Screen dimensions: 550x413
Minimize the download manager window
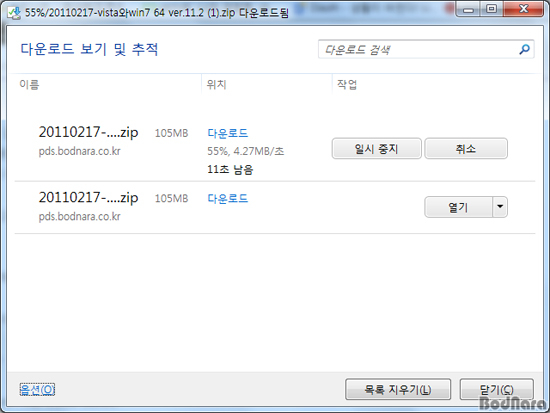pyautogui.click(x=468, y=9)
